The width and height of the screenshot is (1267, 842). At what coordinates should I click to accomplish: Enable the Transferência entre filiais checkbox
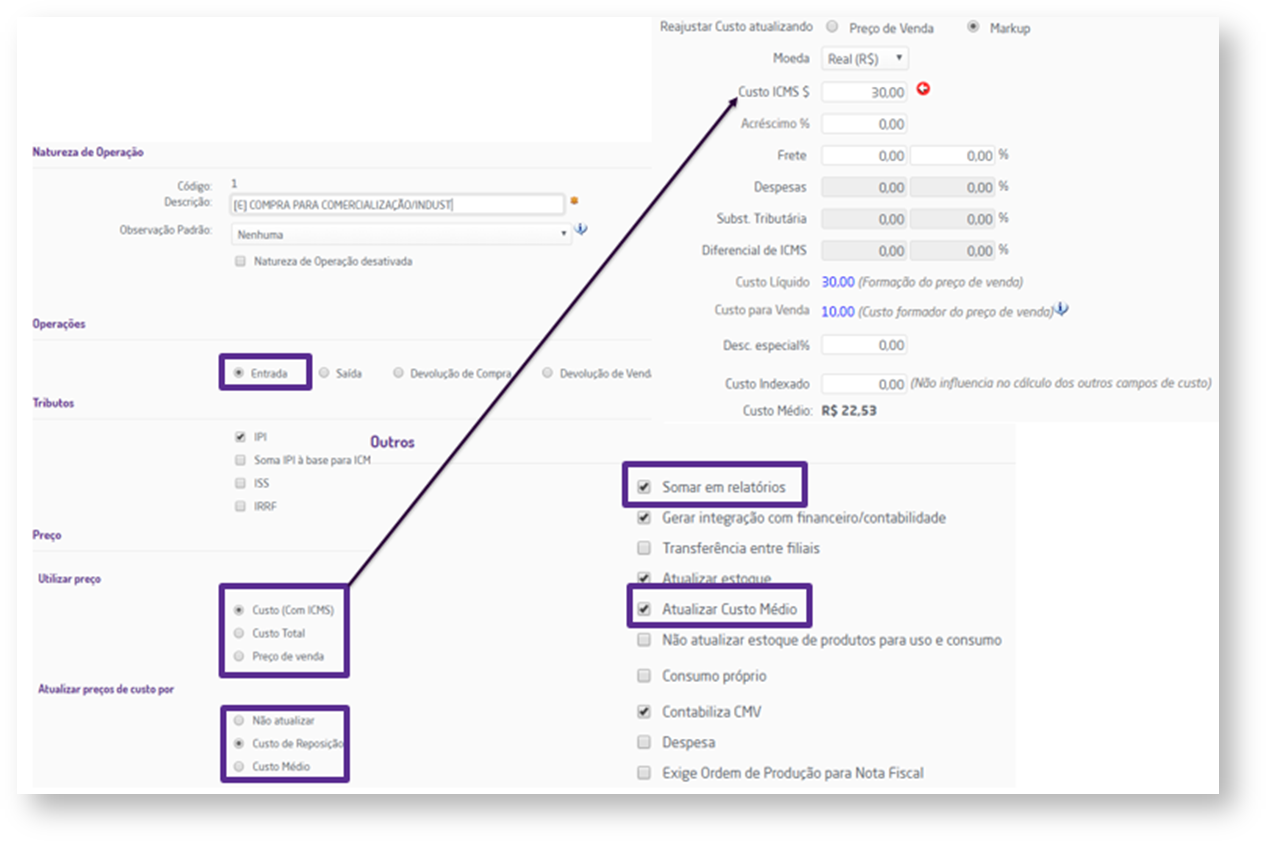click(644, 548)
